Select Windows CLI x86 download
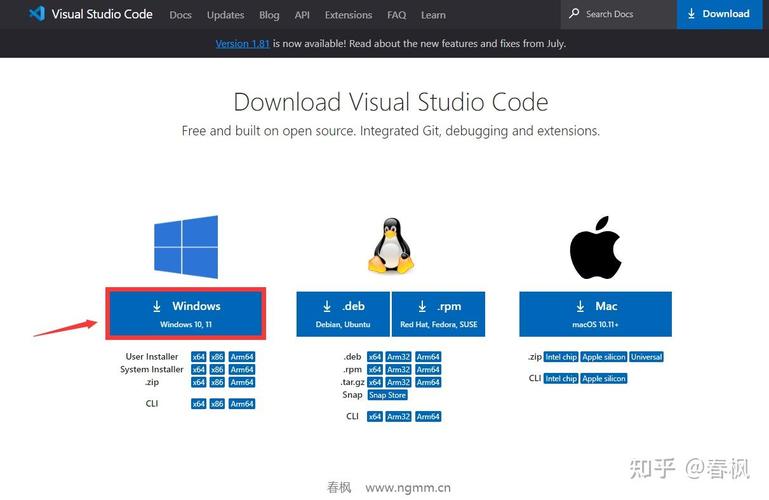769x500 pixels. tap(217, 404)
